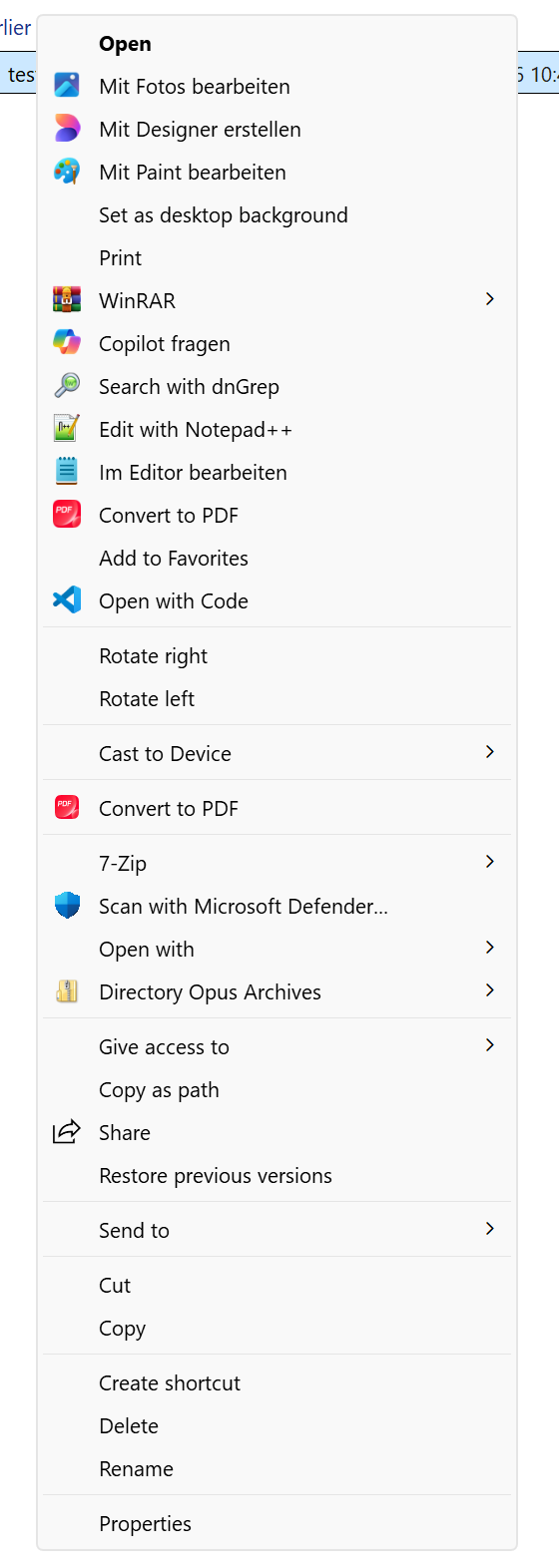Expand the Send to submenu arrow

pos(489,1229)
